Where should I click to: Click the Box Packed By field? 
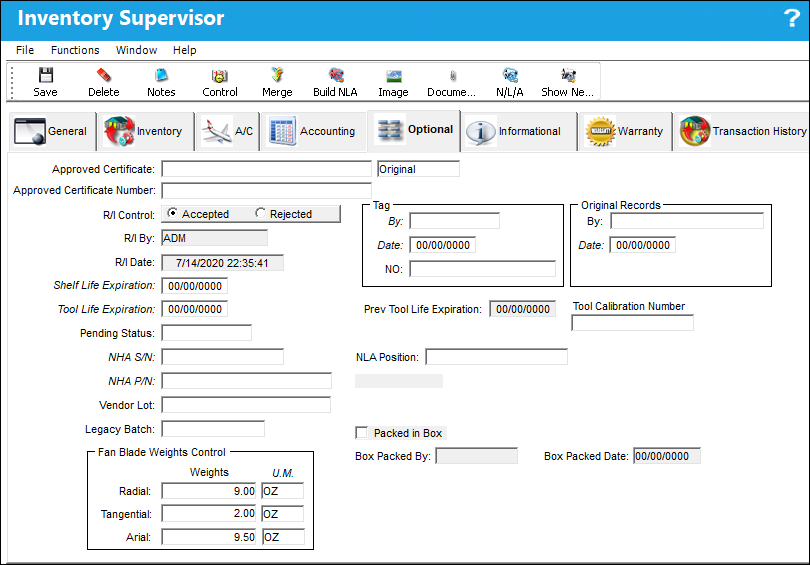tap(476, 456)
